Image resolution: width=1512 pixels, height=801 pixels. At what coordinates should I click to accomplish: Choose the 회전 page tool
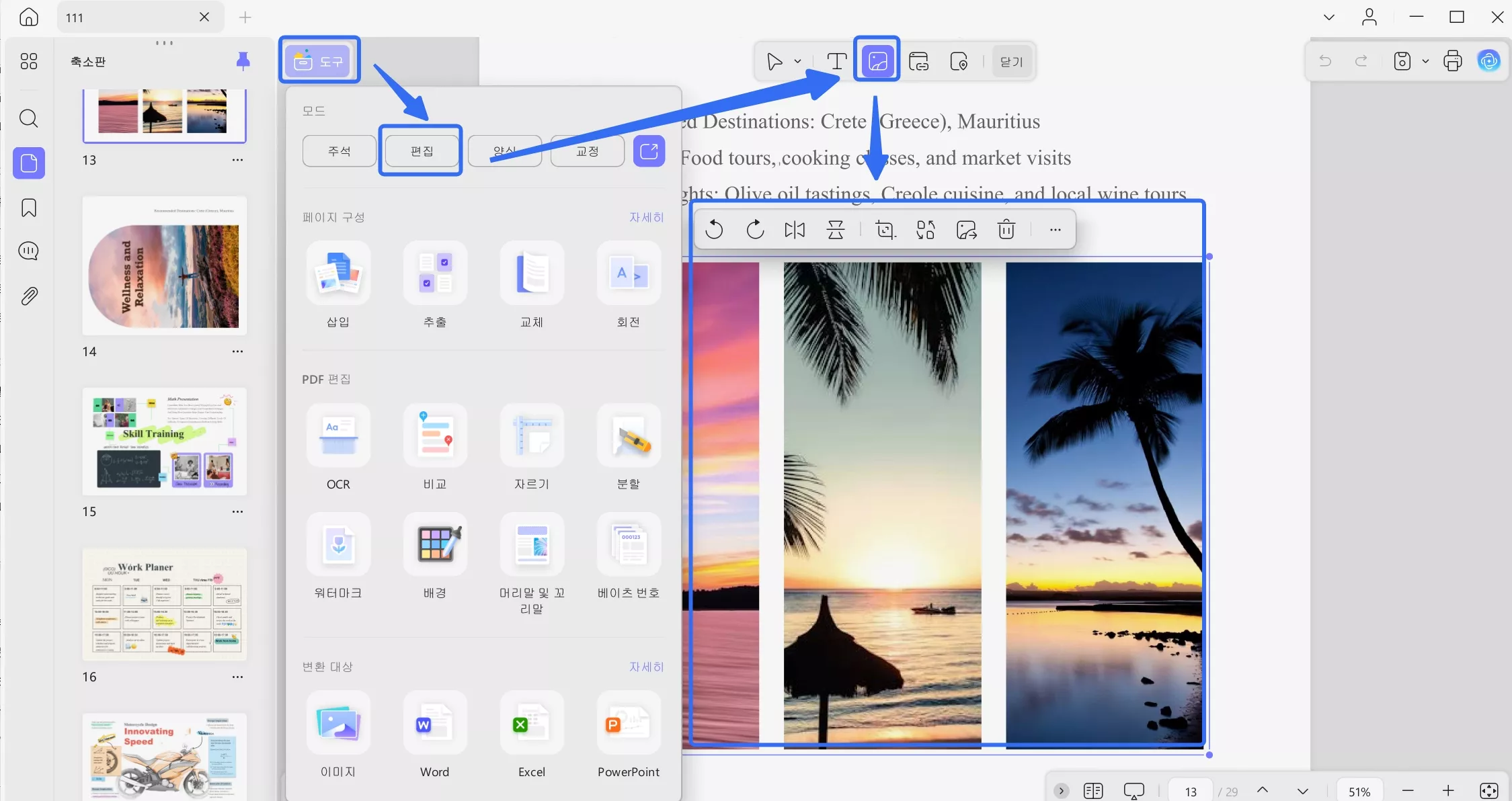(x=629, y=286)
